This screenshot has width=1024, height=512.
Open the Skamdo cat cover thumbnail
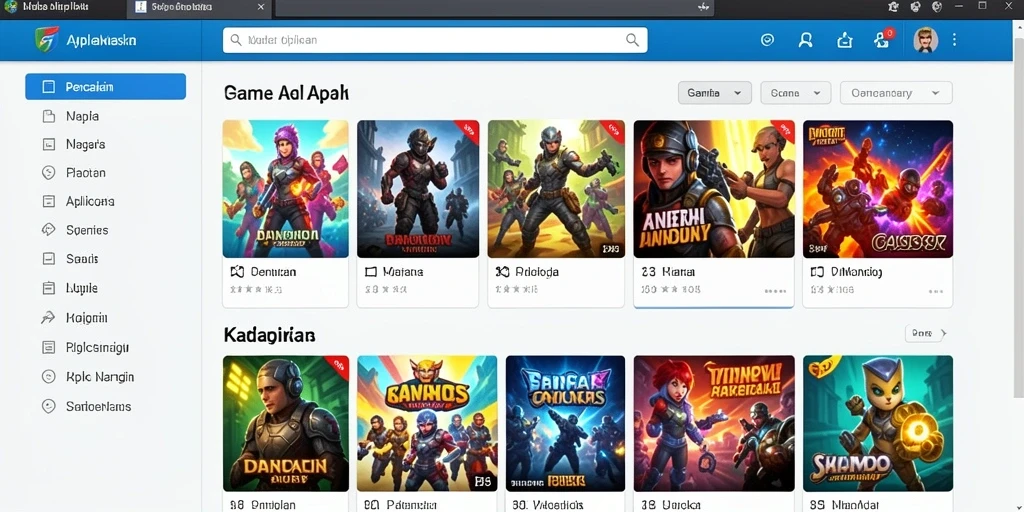click(x=878, y=423)
